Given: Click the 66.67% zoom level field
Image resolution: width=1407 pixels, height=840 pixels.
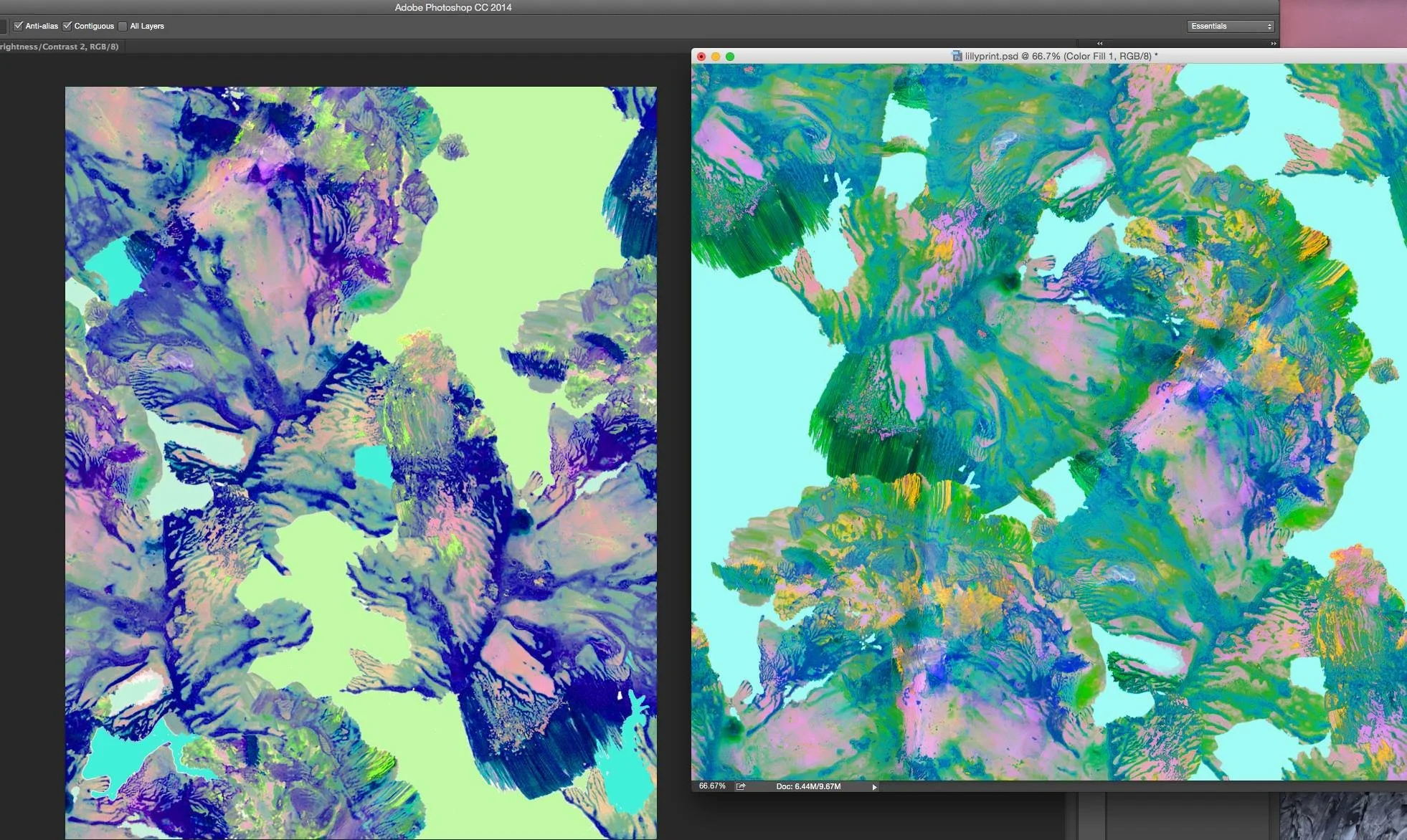Looking at the screenshot, I should [712, 786].
